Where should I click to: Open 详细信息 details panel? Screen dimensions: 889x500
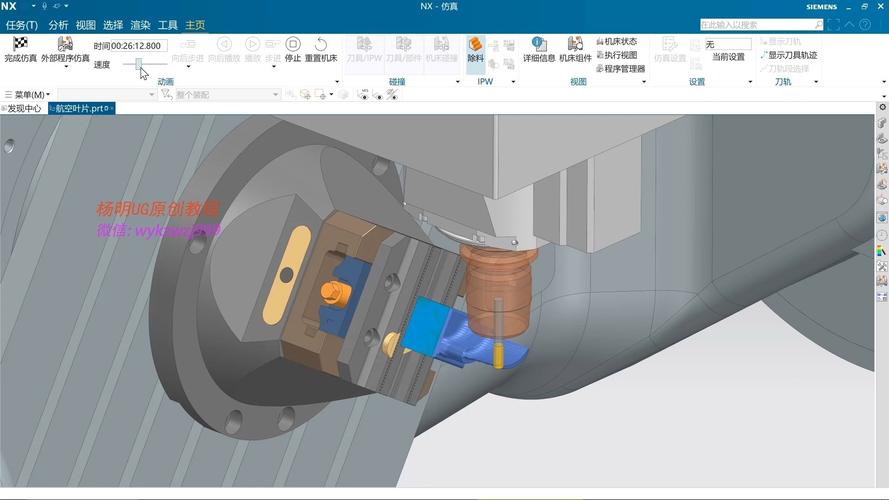(x=539, y=50)
